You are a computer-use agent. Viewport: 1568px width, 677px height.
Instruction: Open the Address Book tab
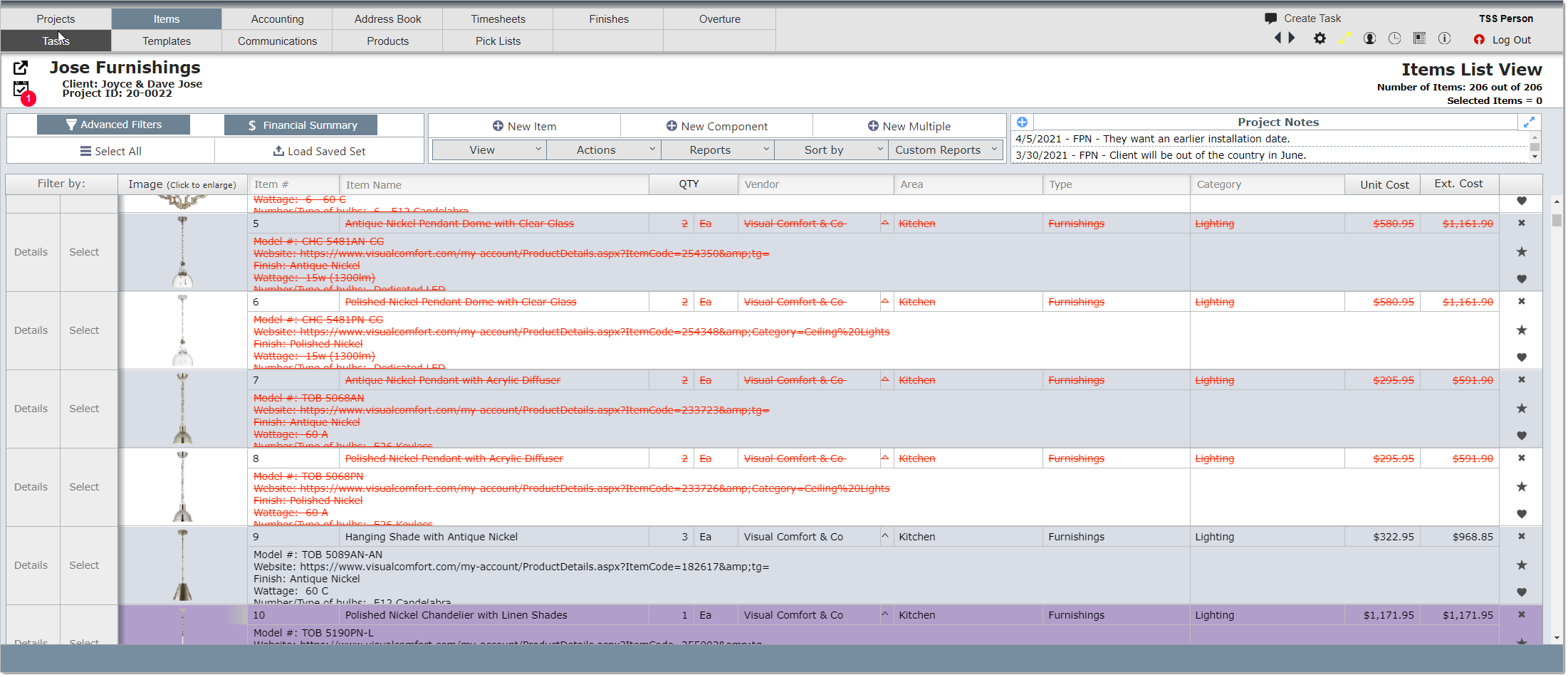[x=387, y=19]
